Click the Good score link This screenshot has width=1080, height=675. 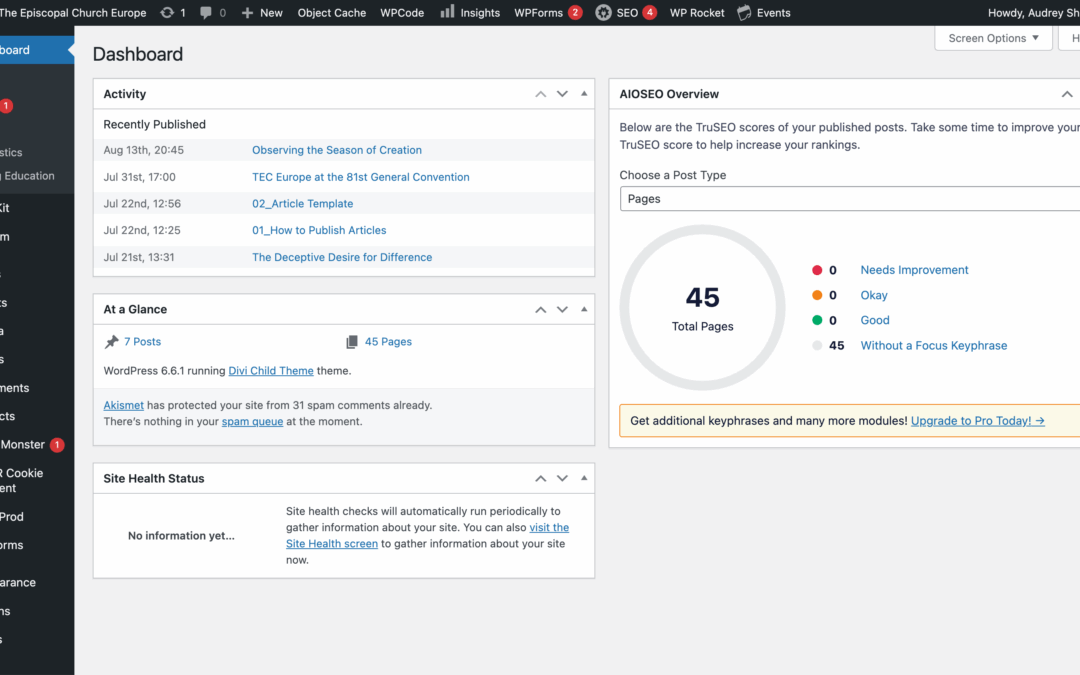(875, 320)
